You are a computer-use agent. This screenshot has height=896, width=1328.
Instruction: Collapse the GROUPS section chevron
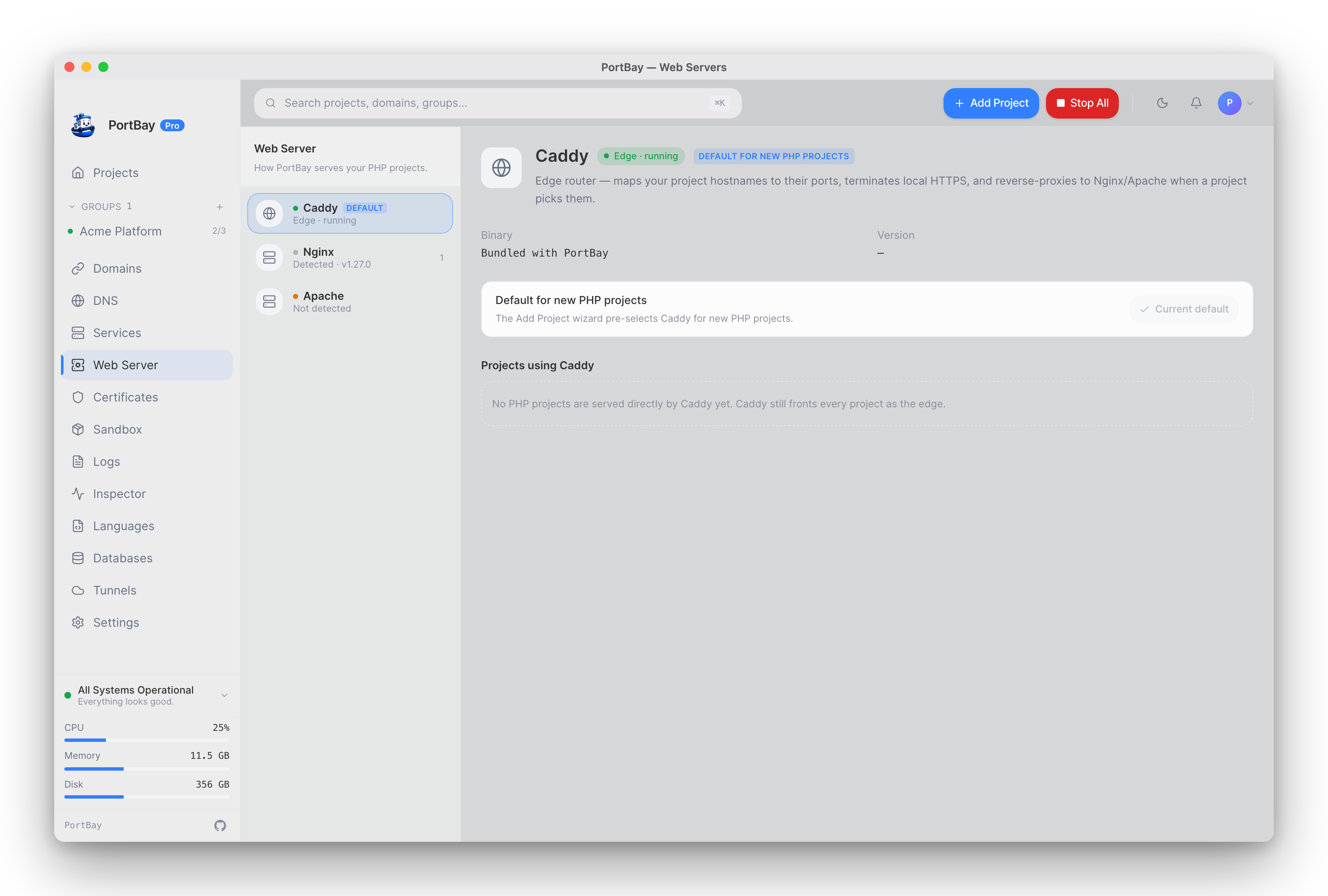tap(72, 207)
